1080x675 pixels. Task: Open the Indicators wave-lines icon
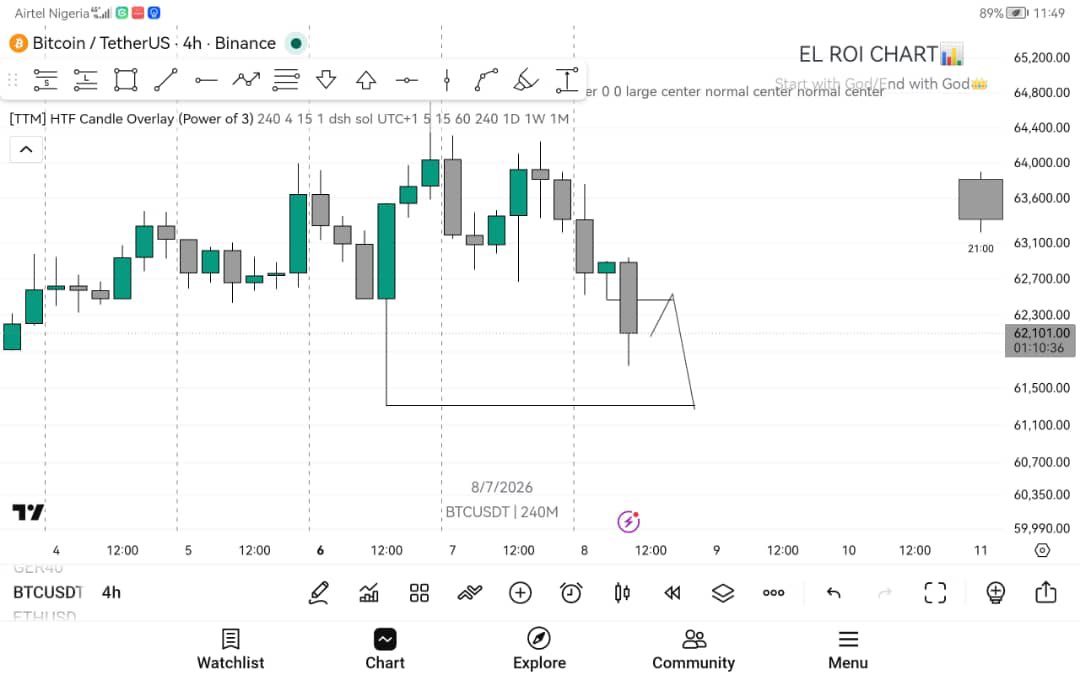[x=470, y=592]
